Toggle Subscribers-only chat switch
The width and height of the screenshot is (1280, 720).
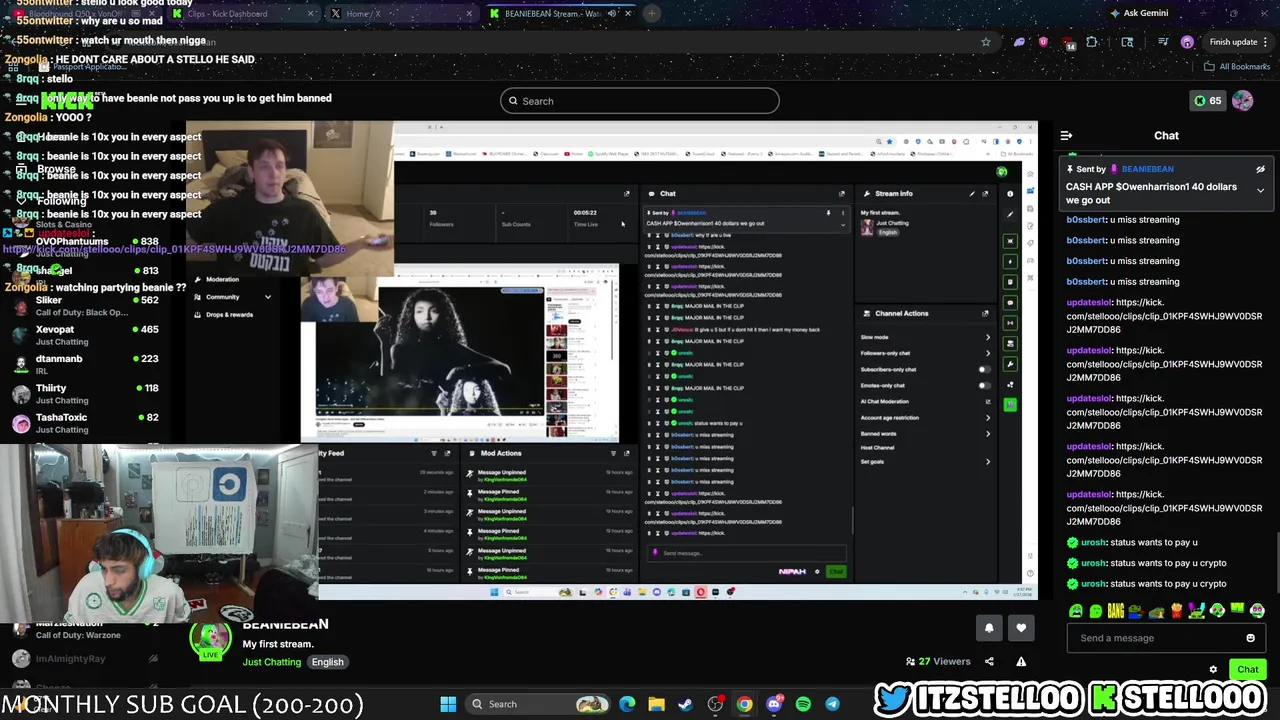tap(985, 369)
